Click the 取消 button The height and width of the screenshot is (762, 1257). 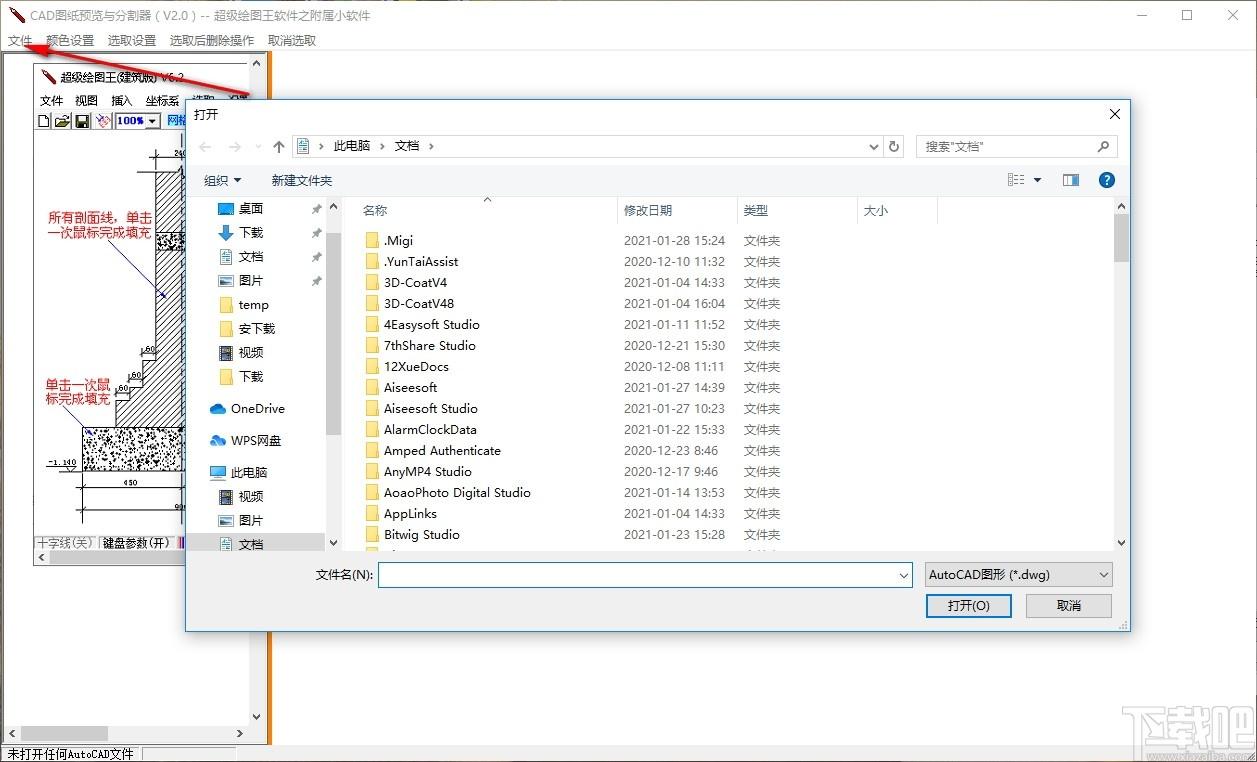coord(1068,605)
